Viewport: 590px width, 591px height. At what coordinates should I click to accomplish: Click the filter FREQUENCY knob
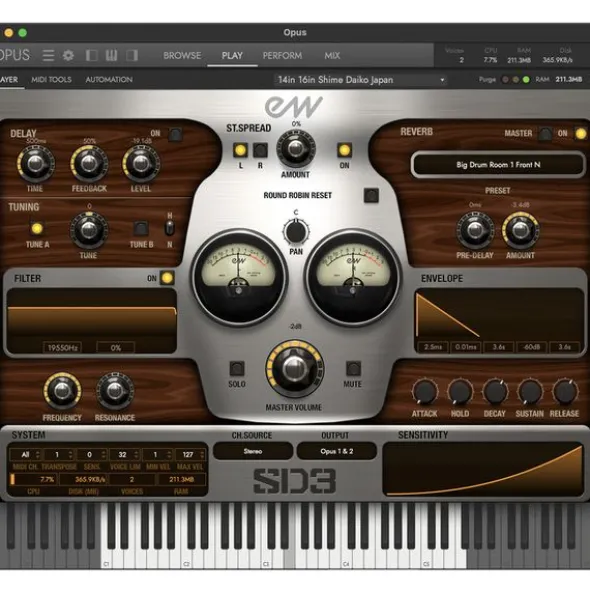[x=62, y=392]
